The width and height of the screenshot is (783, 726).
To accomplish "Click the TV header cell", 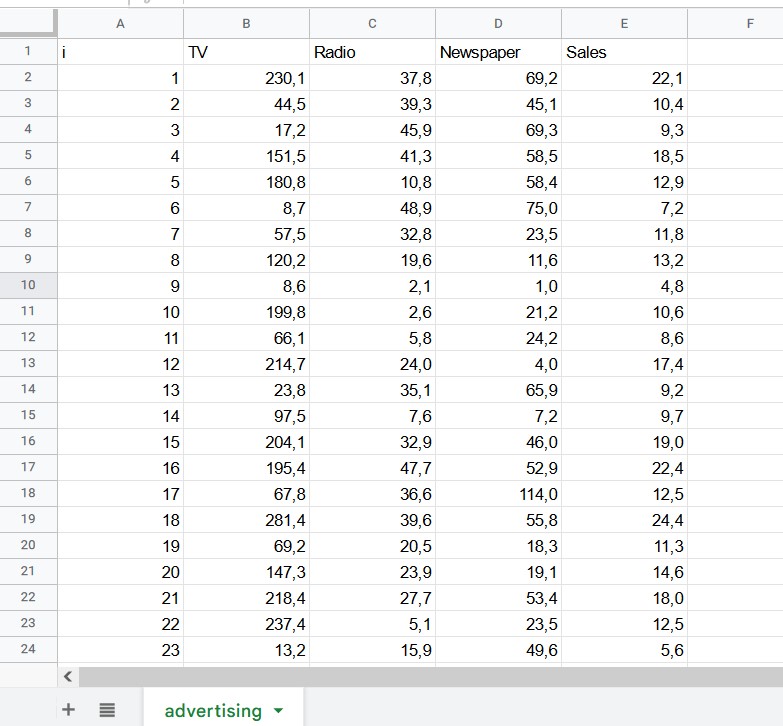I will 246,52.
